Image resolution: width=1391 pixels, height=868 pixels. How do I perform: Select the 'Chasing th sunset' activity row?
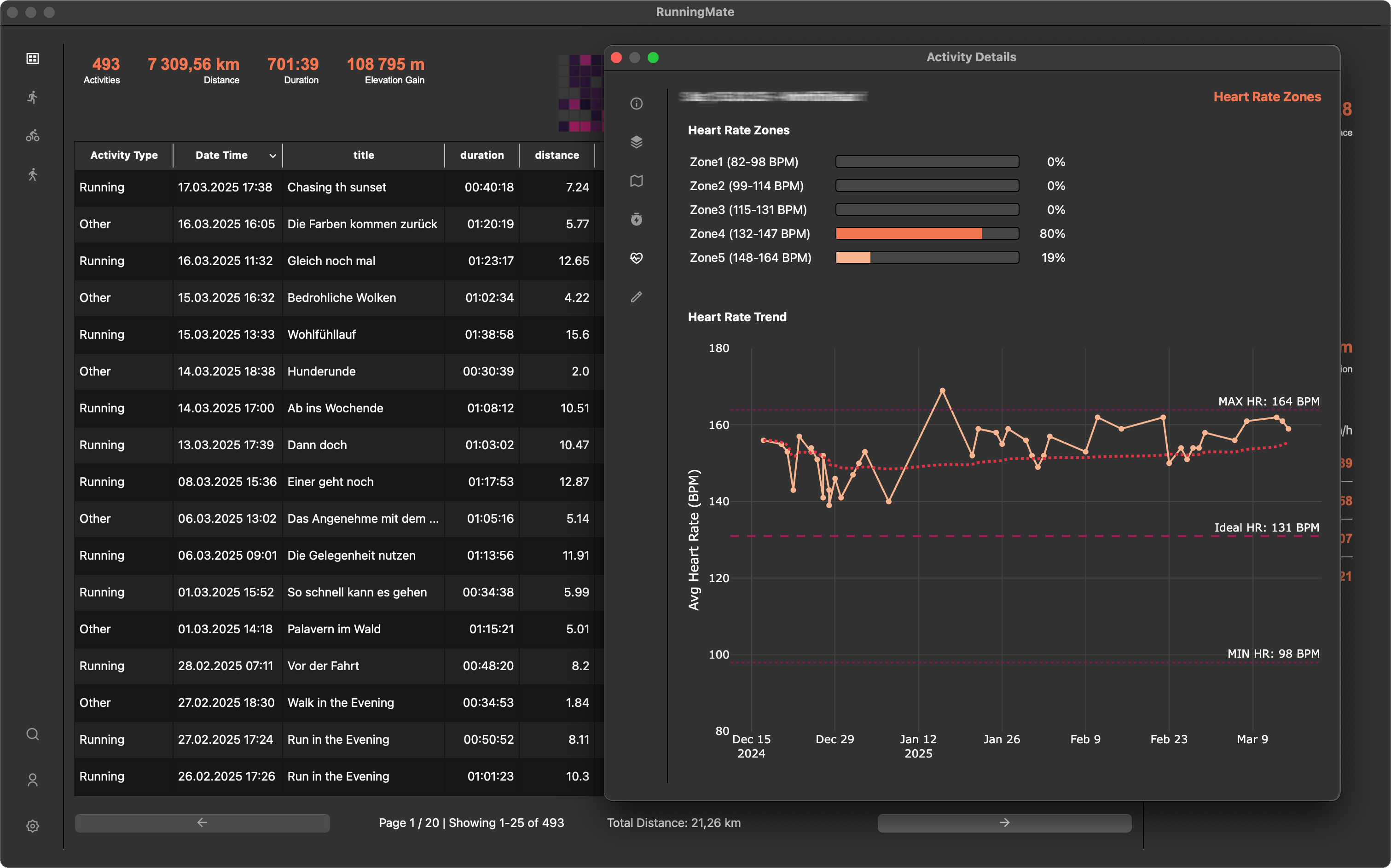pos(339,187)
